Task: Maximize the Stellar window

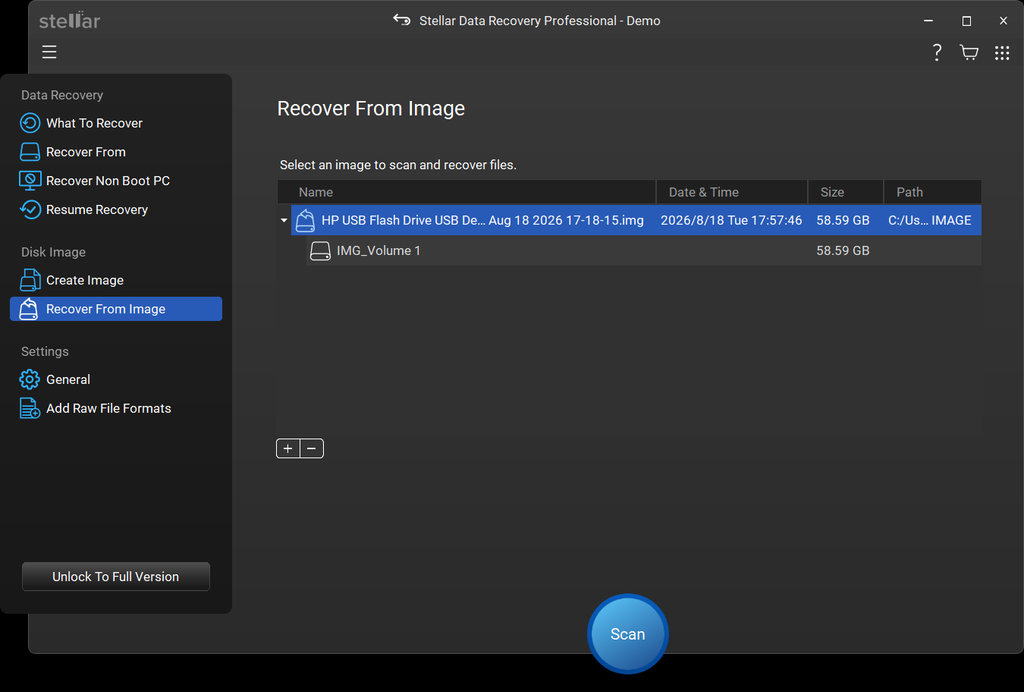Action: [x=967, y=21]
